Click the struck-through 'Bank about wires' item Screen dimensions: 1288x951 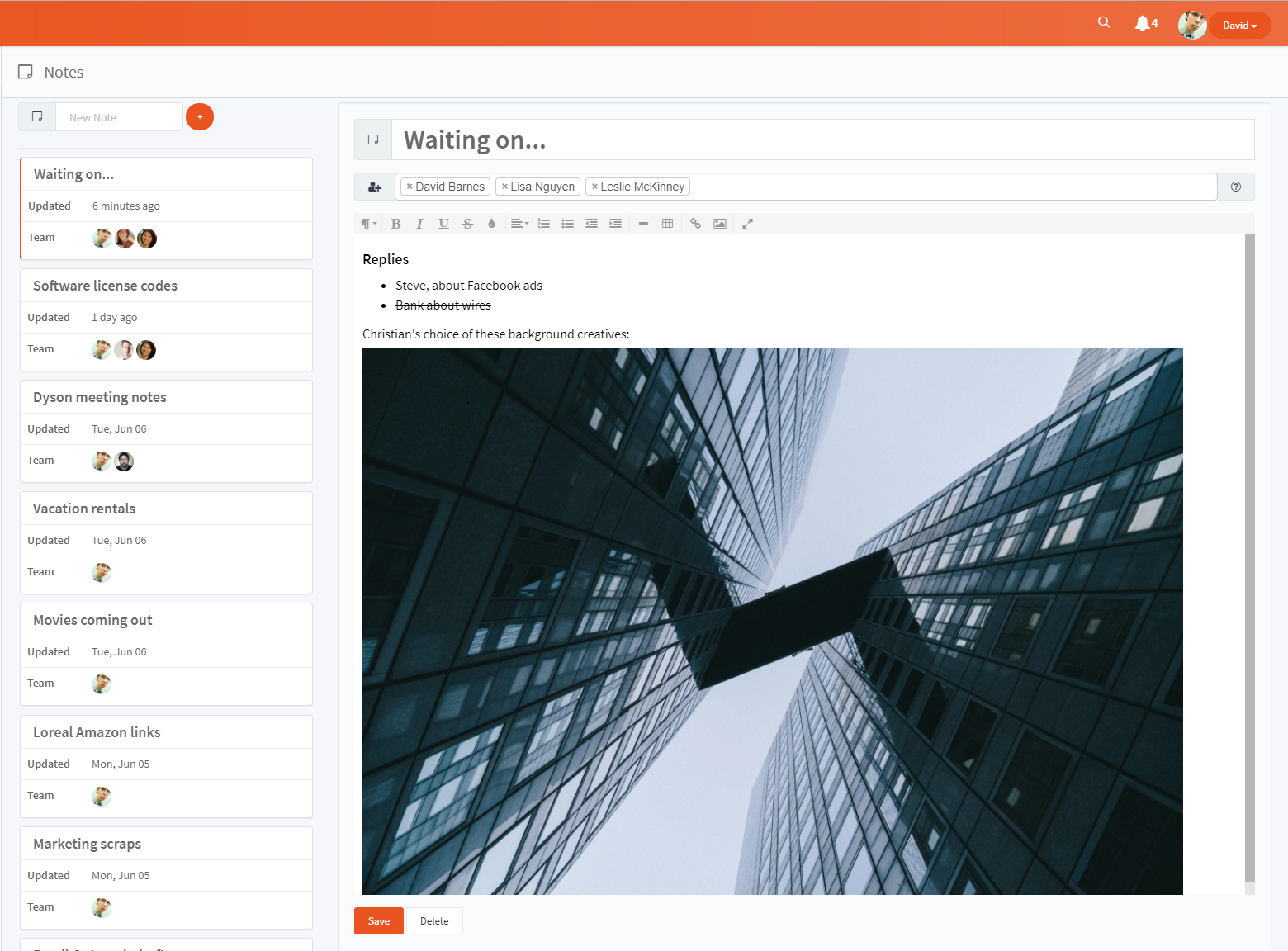[443, 305]
